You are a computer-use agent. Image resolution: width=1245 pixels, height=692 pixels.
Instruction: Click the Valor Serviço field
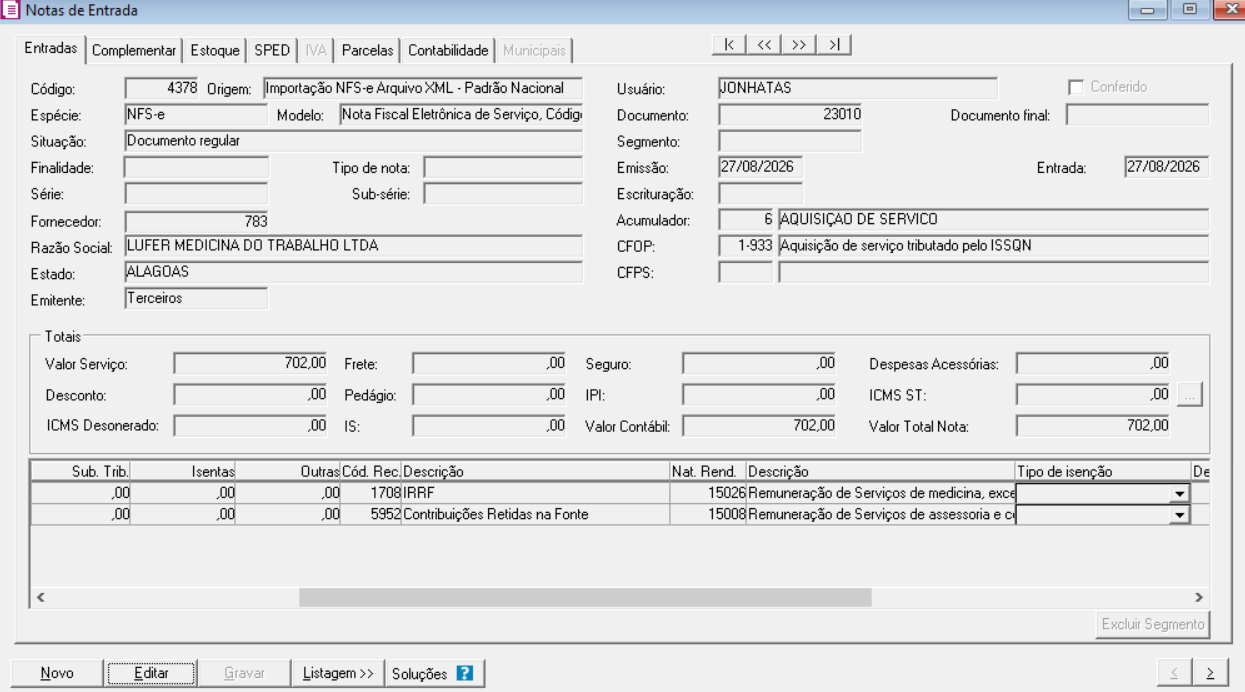[x=251, y=364]
